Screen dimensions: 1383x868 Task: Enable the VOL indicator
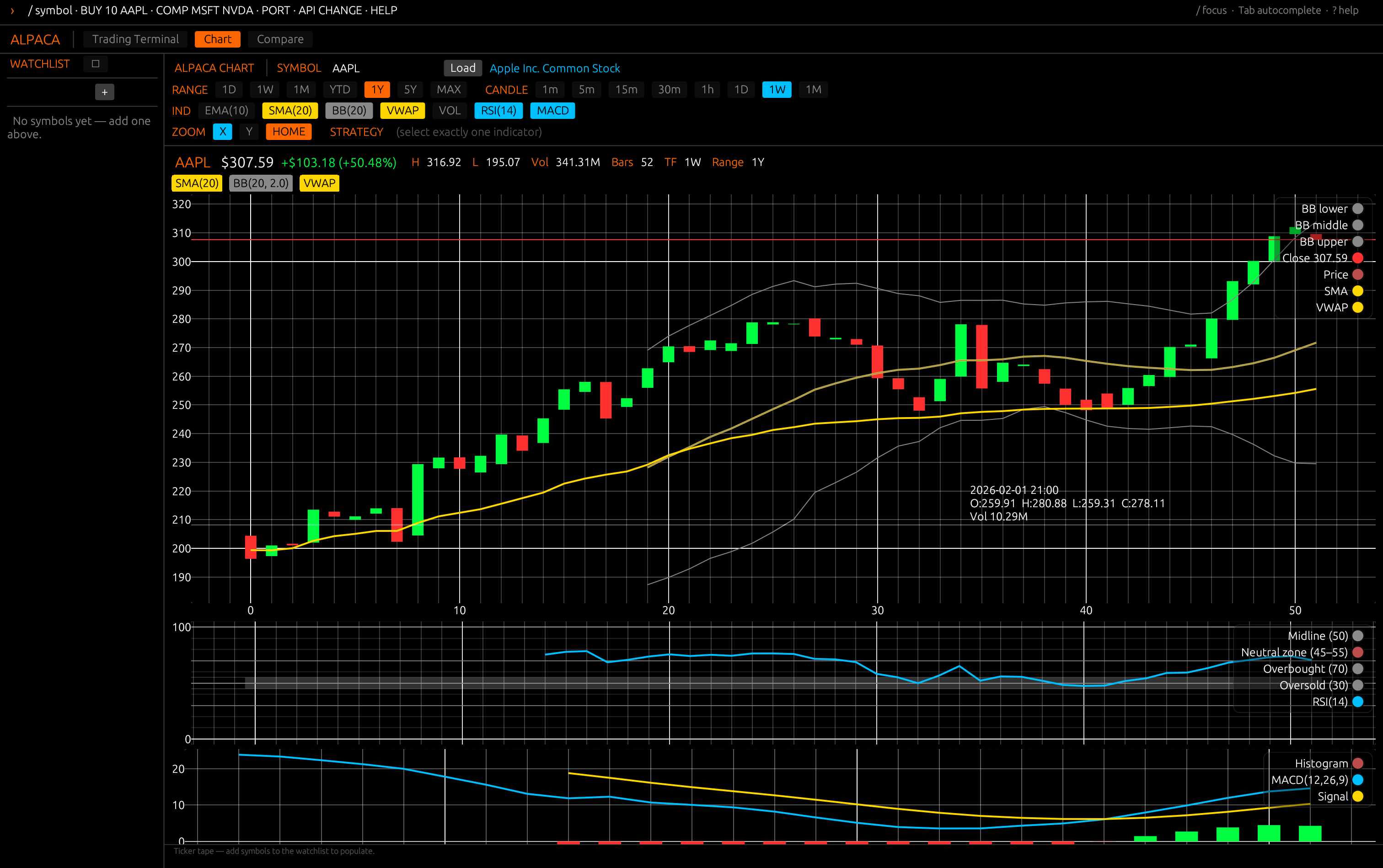pyautogui.click(x=450, y=110)
